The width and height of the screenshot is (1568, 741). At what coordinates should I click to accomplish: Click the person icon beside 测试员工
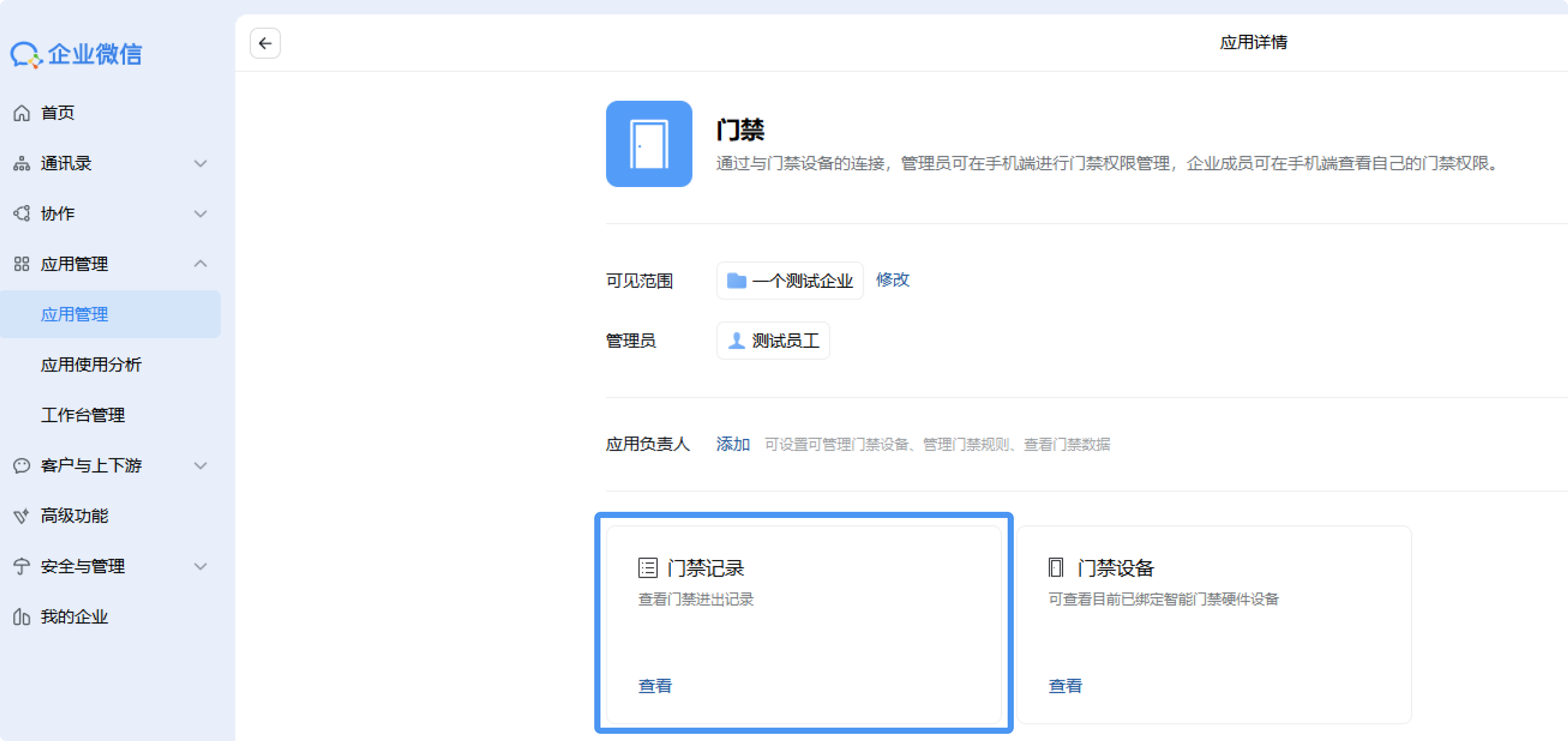(737, 341)
